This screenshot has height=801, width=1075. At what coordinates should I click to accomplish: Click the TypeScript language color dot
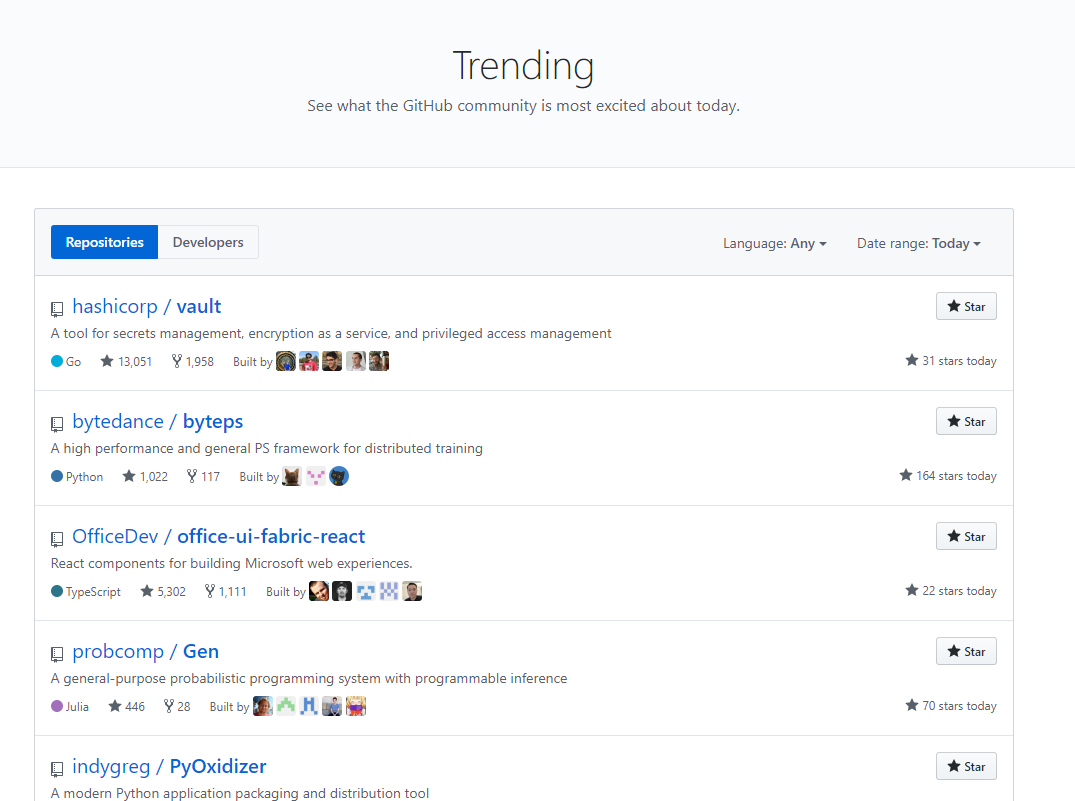[x=57, y=590]
